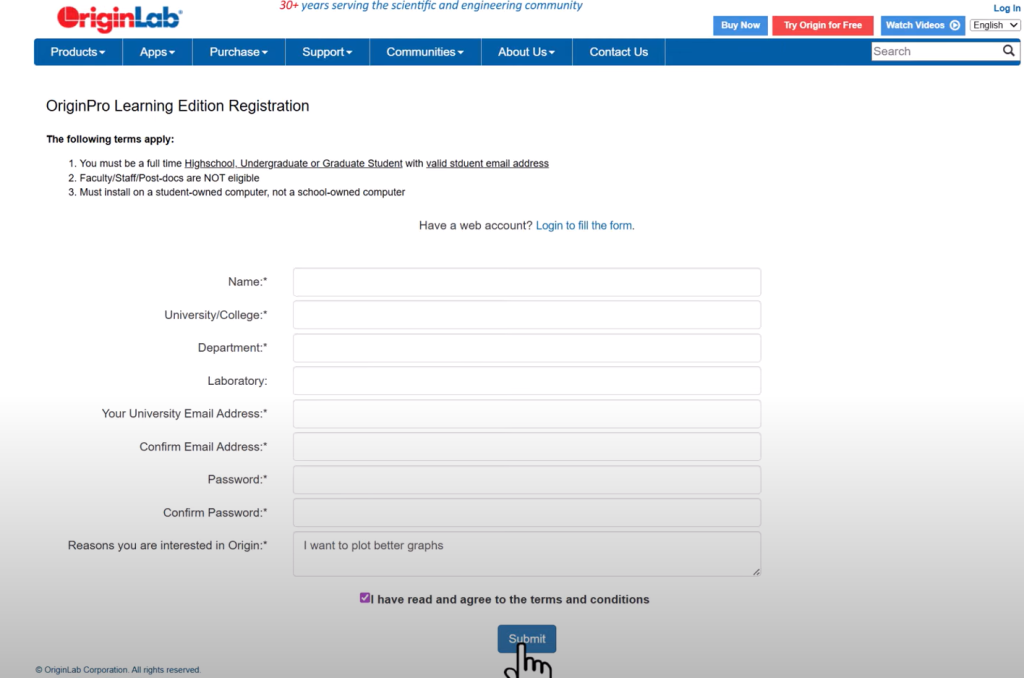Screen dimensions: 1024x678
Task: Click 'Login to fill the form' link
Action: [x=585, y=225]
